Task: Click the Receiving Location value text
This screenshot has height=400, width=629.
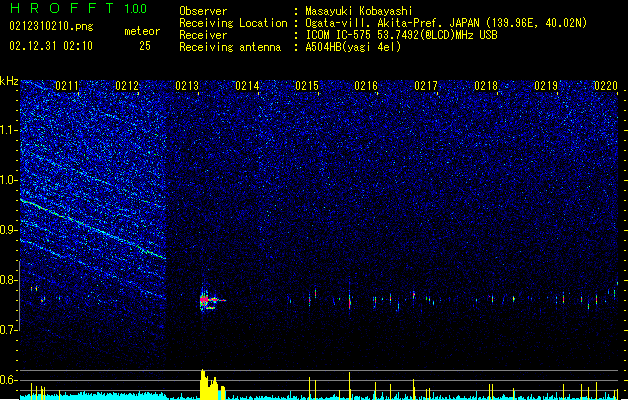Action: point(446,23)
